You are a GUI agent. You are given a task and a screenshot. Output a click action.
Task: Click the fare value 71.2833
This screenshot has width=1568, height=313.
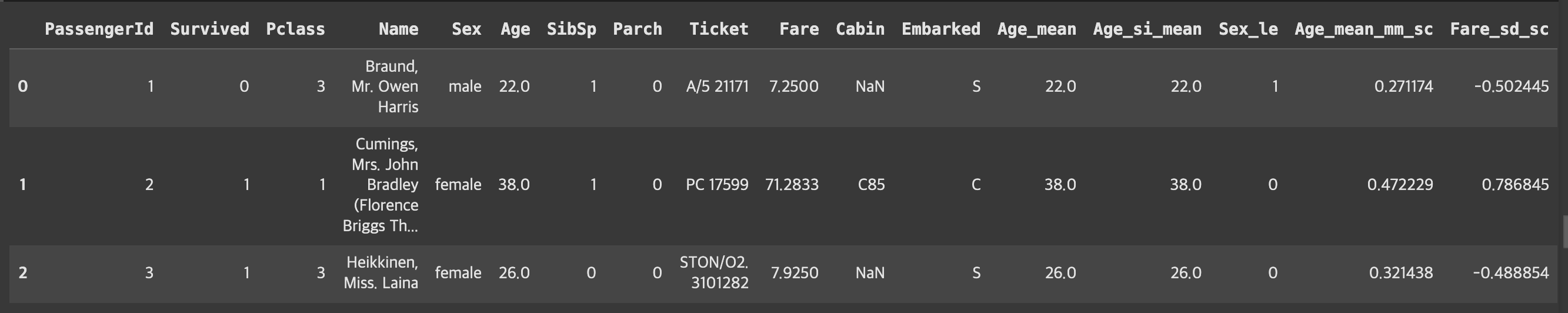click(791, 185)
